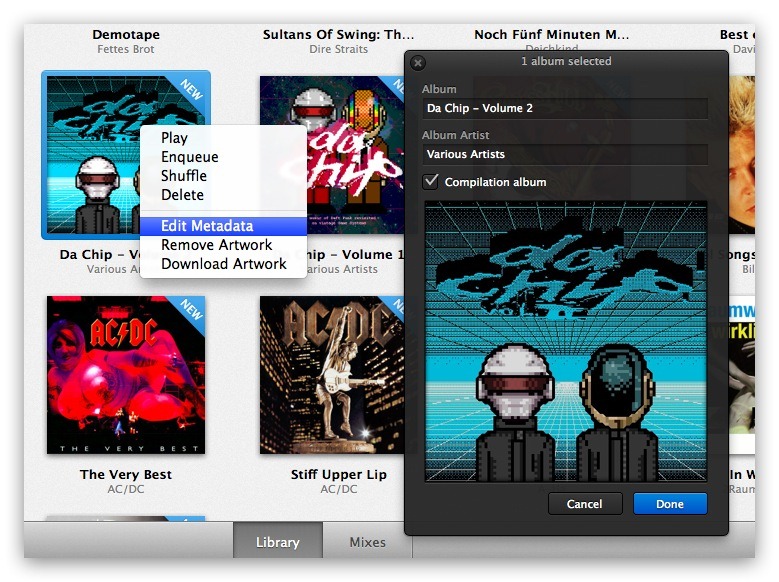Select Enqueue in the context menu
The width and height of the screenshot is (779, 582).
click(x=224, y=157)
